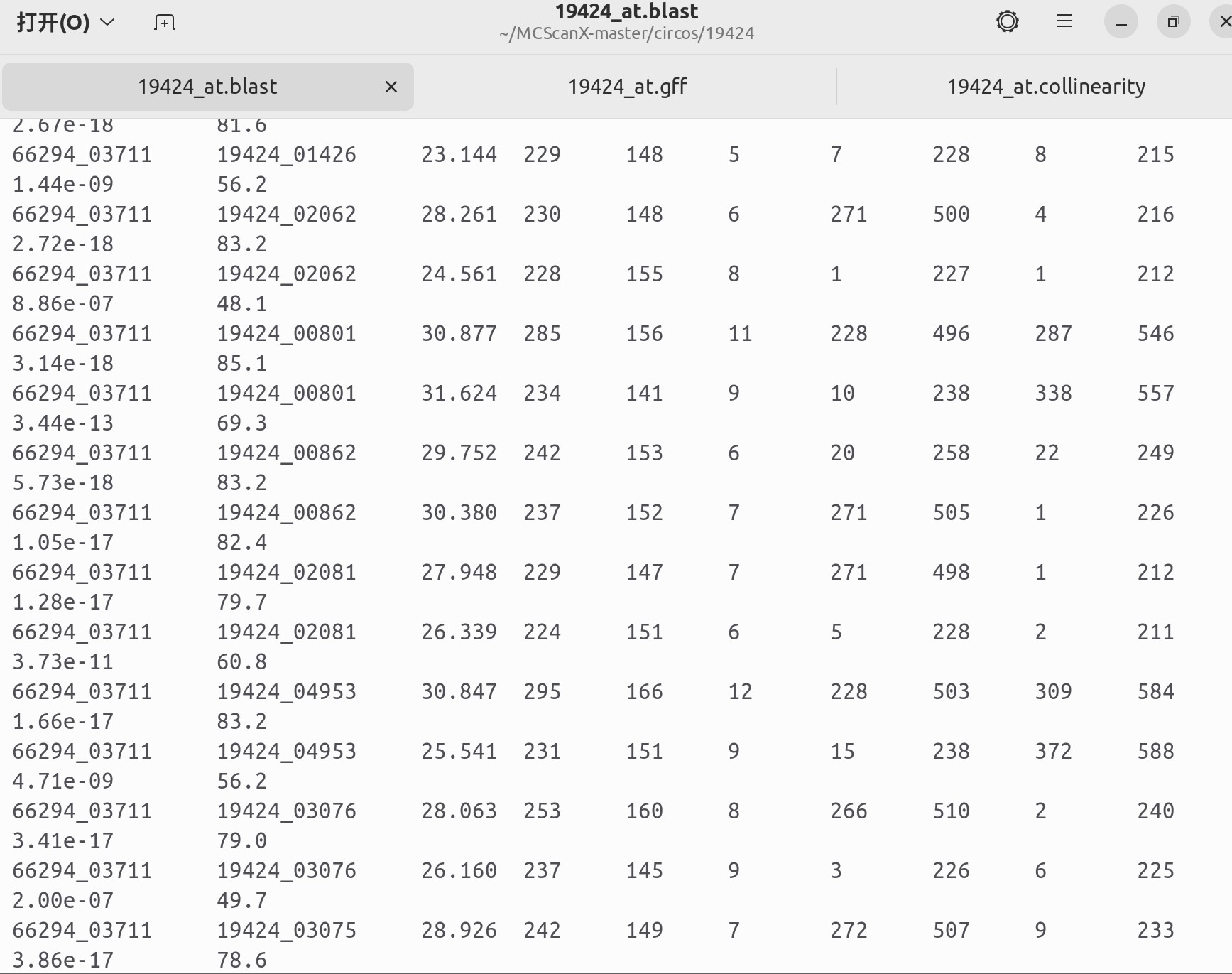The width and height of the screenshot is (1232, 974).
Task: Click e-value 3.44e-13
Action: [63, 423]
